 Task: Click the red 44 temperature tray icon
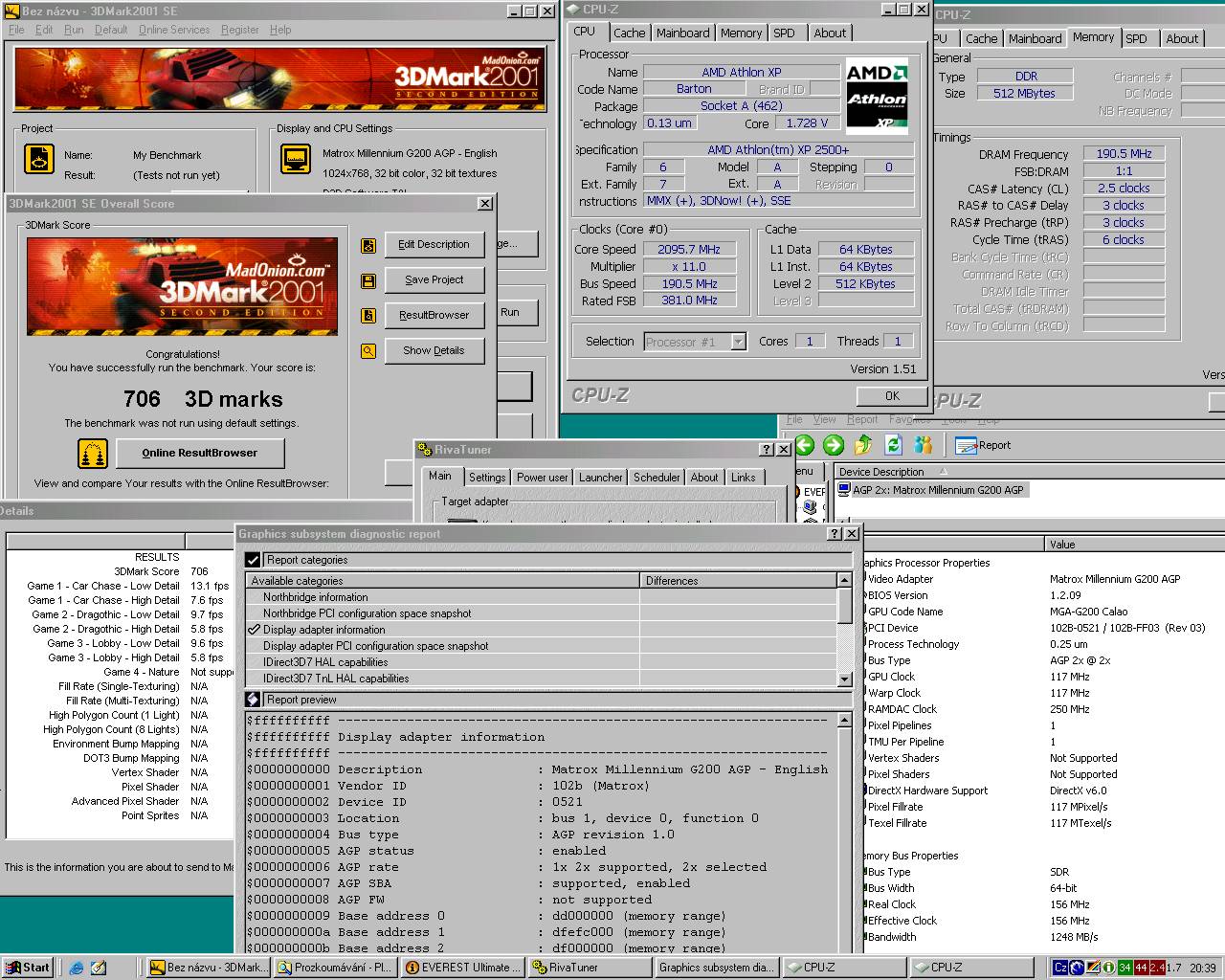pos(1140,968)
